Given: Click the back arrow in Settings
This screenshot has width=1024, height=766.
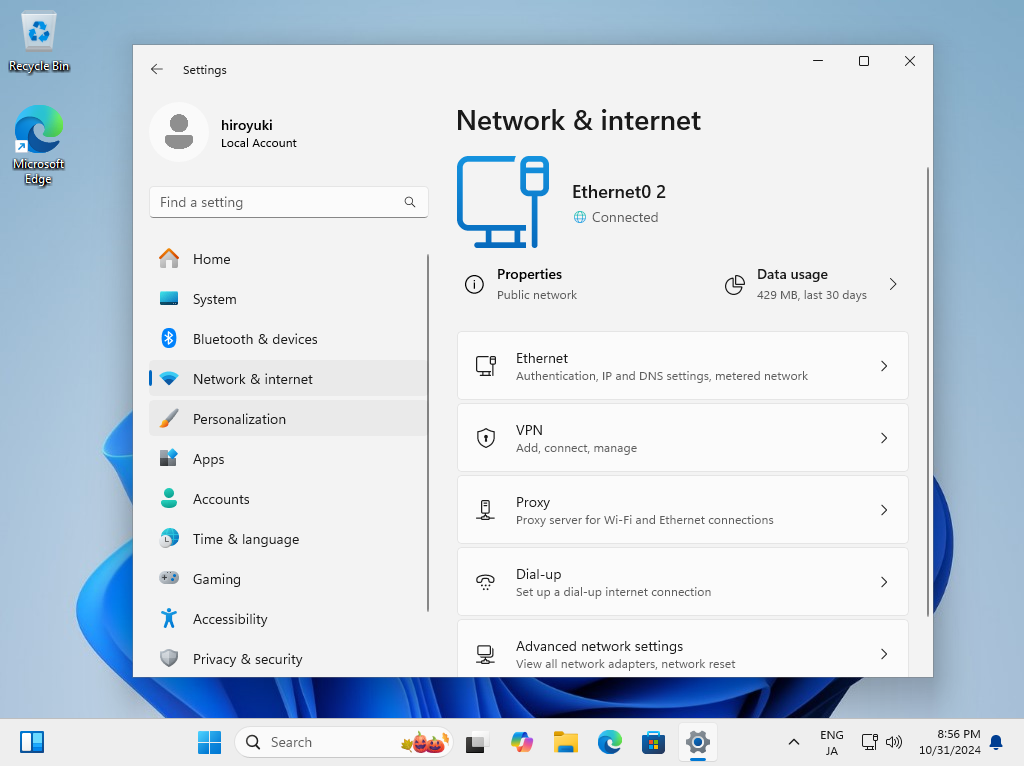Looking at the screenshot, I should [x=157, y=70].
